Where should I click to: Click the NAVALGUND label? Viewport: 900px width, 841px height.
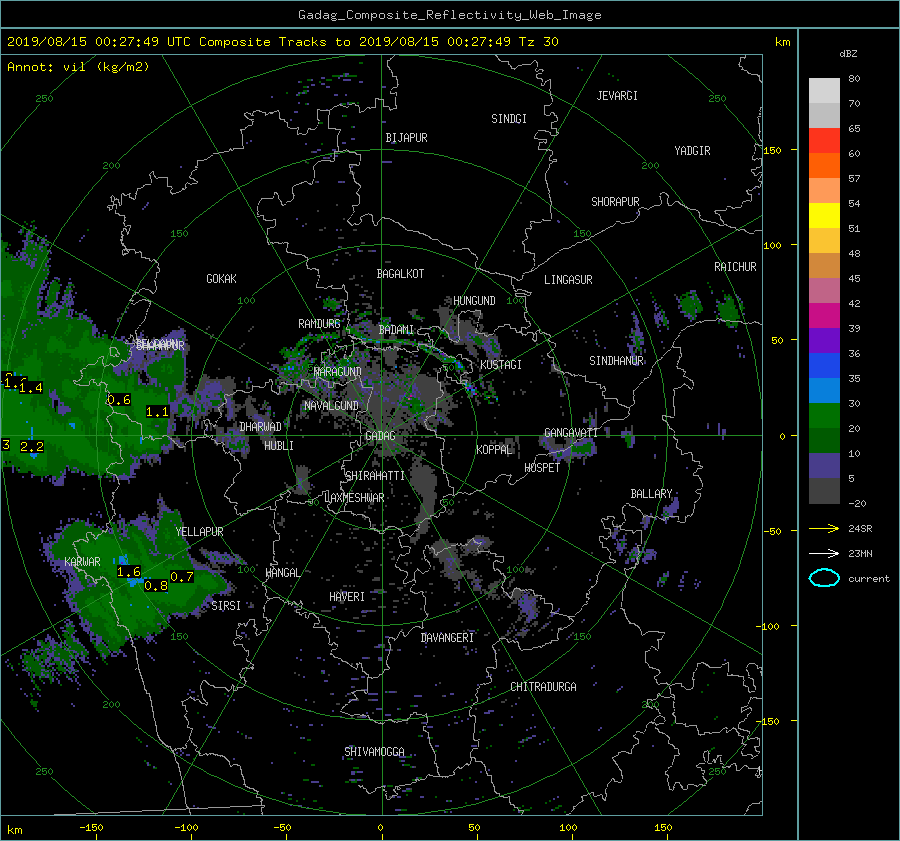point(331,406)
